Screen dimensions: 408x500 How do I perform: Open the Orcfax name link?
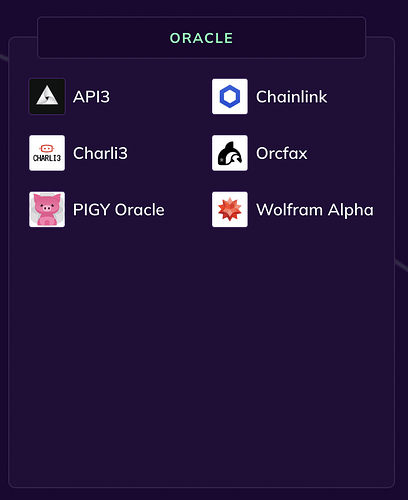click(282, 153)
